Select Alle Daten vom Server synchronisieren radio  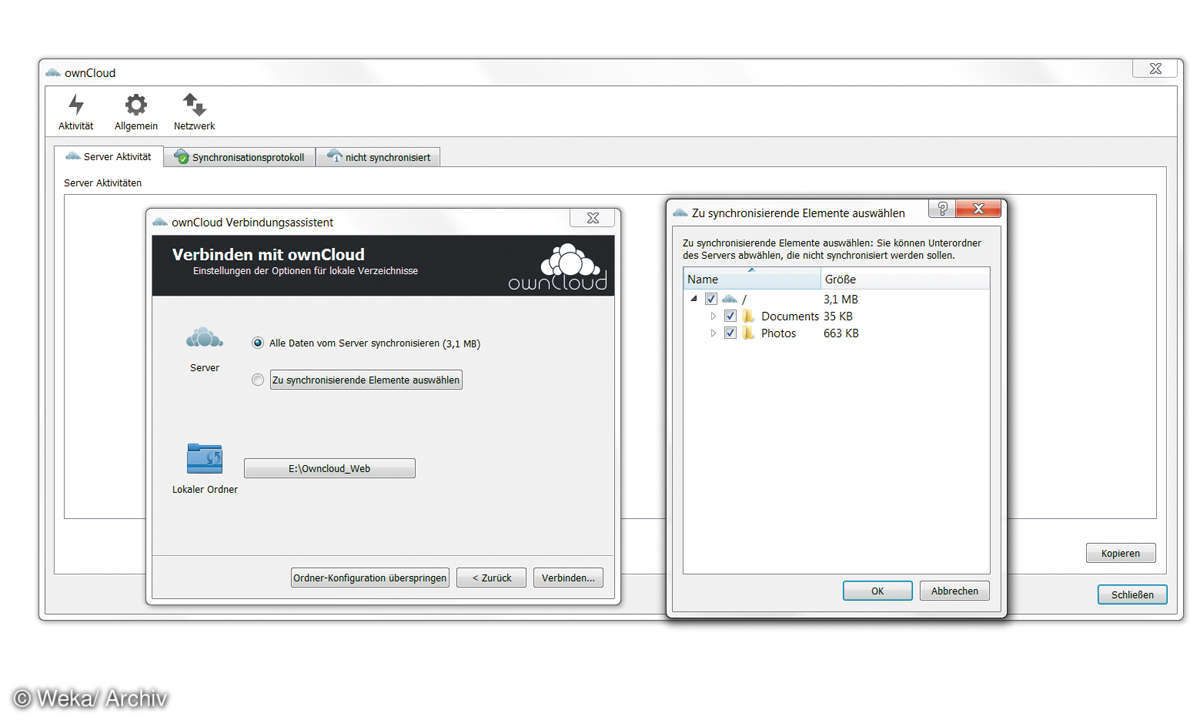pyautogui.click(x=258, y=343)
